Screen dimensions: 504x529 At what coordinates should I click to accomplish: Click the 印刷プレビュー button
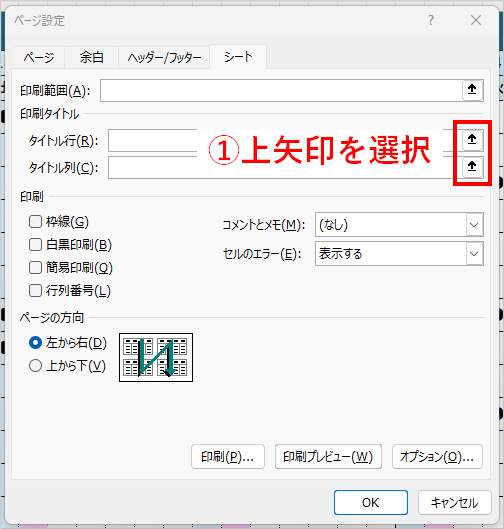(328, 457)
